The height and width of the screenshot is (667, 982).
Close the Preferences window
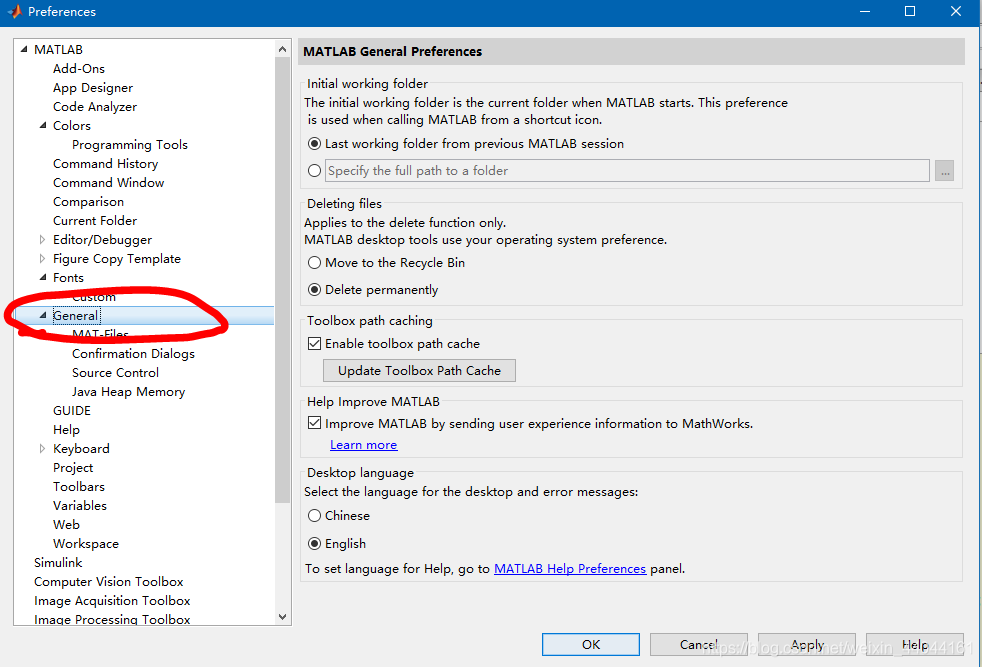tap(956, 11)
